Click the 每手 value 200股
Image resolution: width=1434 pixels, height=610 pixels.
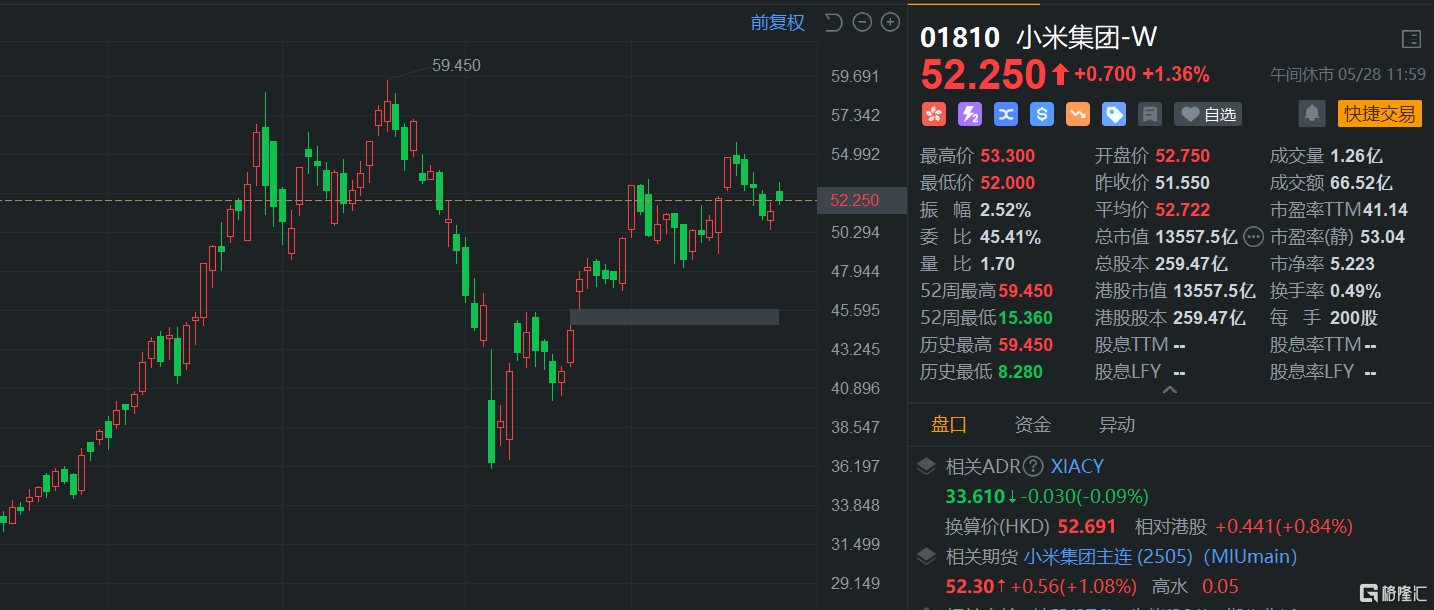[1354, 318]
